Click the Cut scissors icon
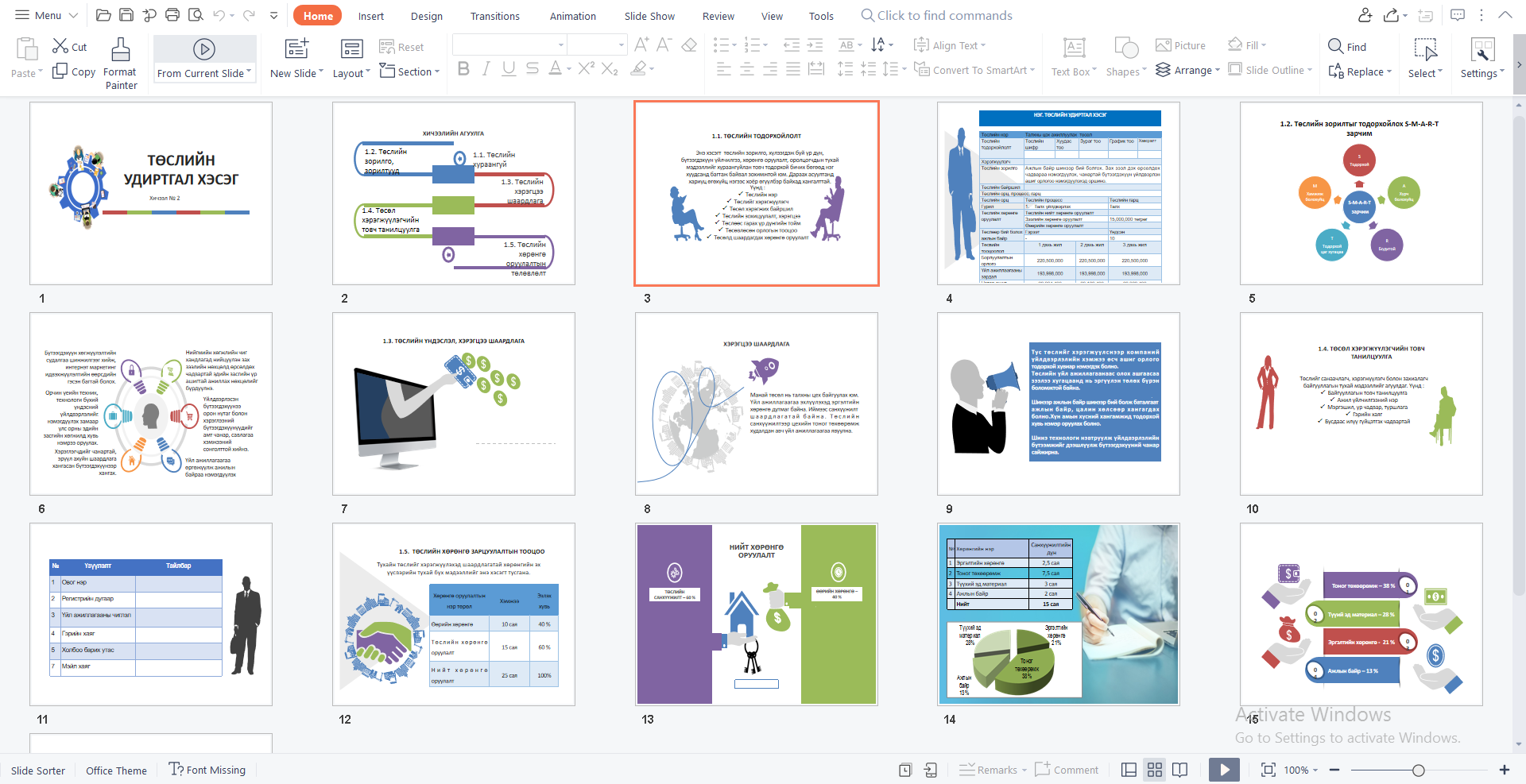Viewport: 1526px width, 784px height. 60,46
